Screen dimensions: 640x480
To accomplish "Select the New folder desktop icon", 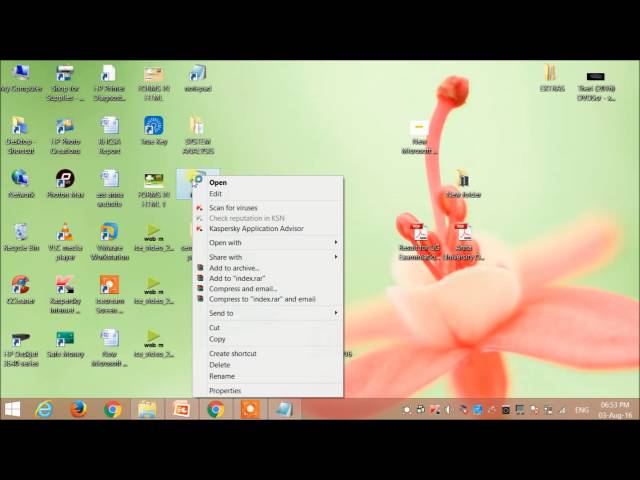I will [x=463, y=183].
